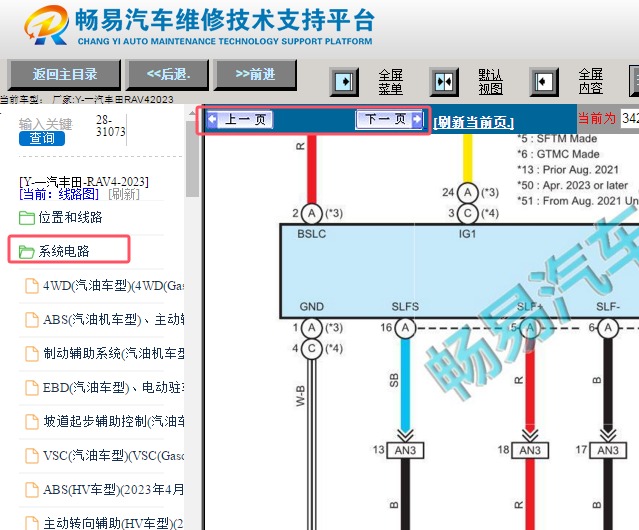Click GND terminal label in diagram
Image resolution: width=639 pixels, height=530 pixels.
click(312, 307)
